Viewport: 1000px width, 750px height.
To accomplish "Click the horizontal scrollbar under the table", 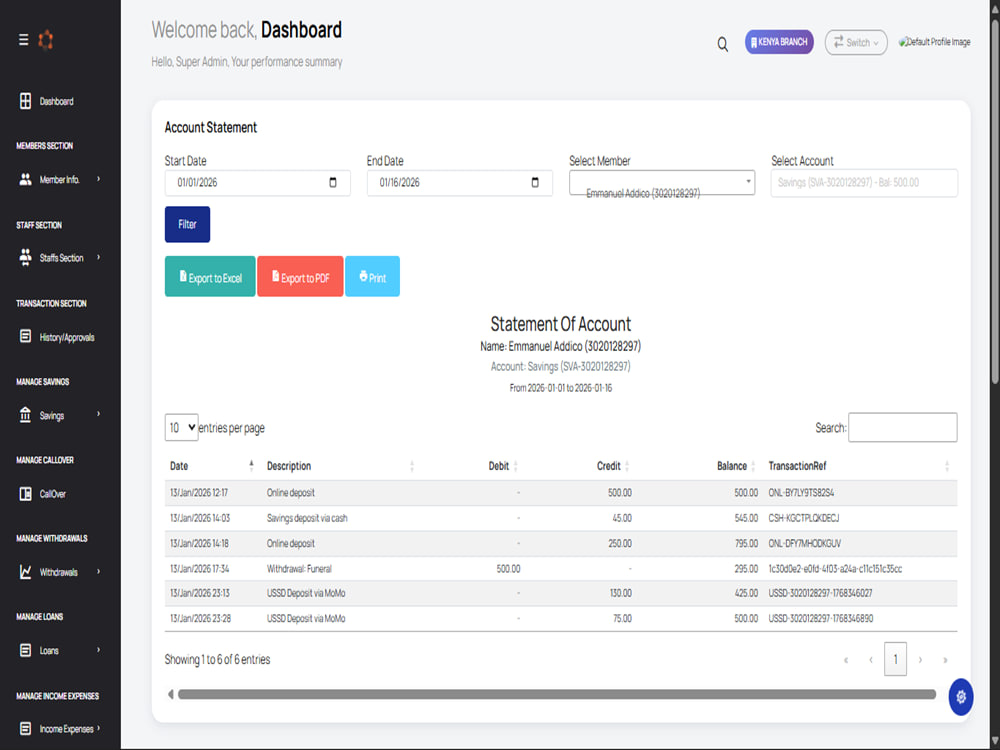I will (557, 694).
